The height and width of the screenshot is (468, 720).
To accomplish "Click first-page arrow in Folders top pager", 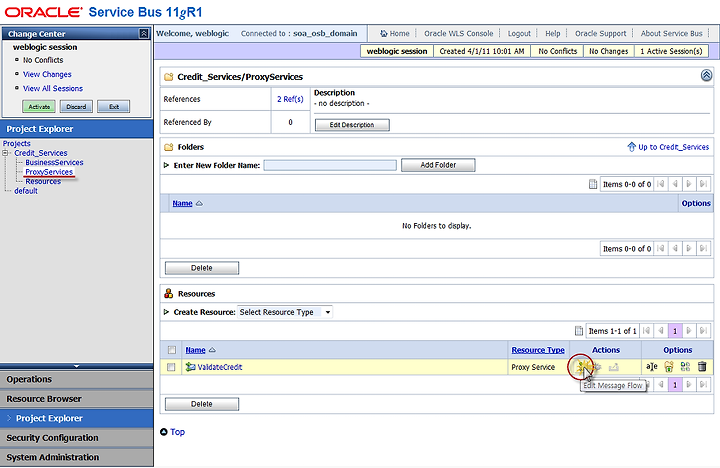I will point(661,184).
